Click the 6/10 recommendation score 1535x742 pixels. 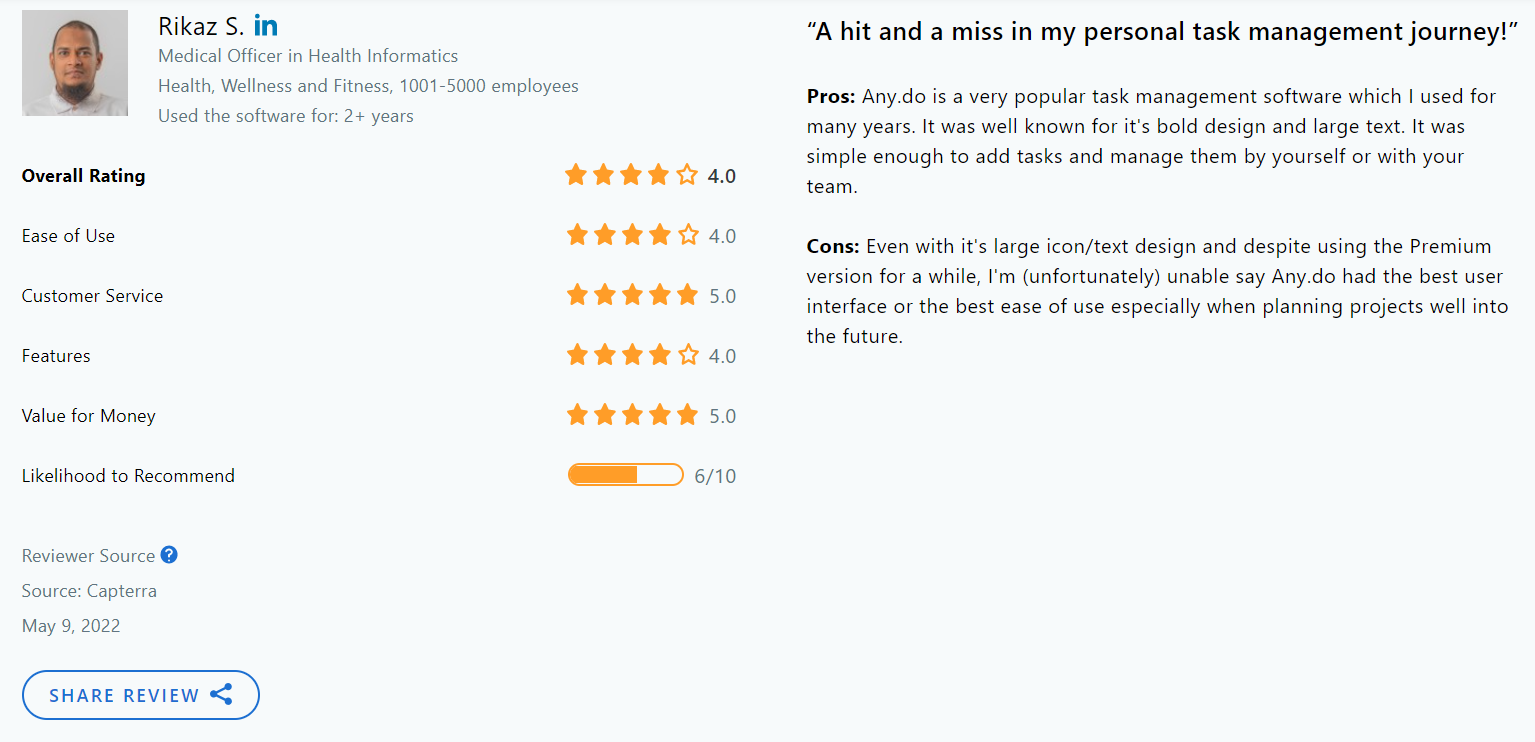(715, 476)
